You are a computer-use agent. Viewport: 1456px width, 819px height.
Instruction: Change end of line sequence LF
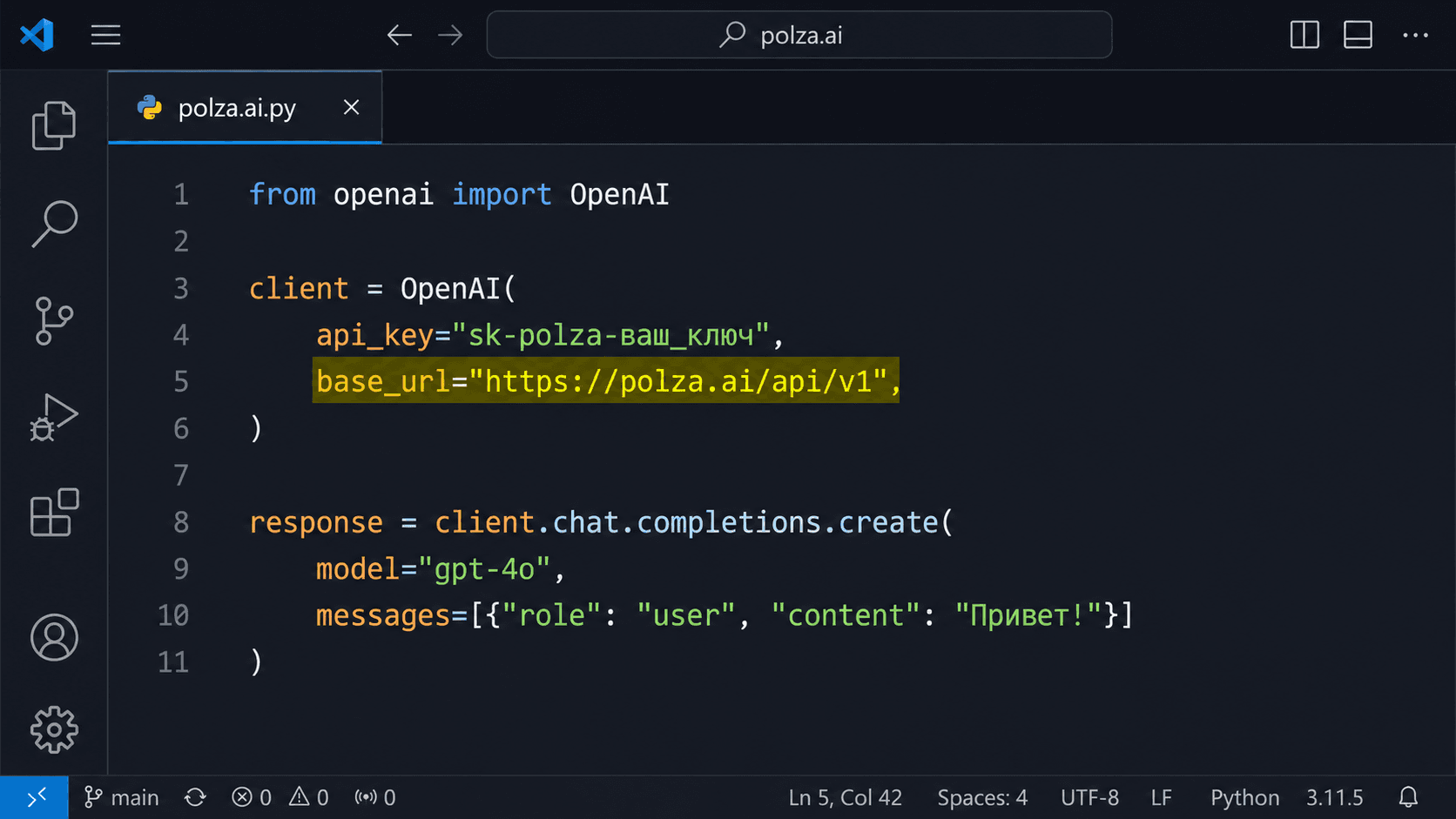tap(1161, 797)
